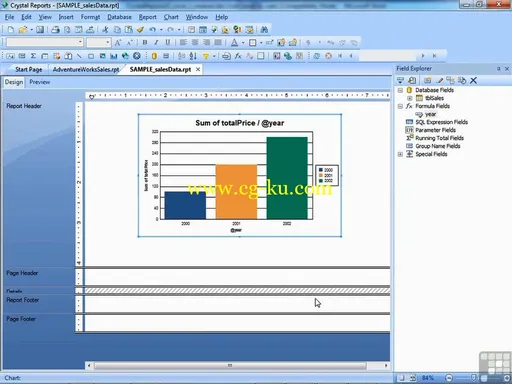Insert a chart with bar-chart icon
The image size is (512, 384).
114,56
